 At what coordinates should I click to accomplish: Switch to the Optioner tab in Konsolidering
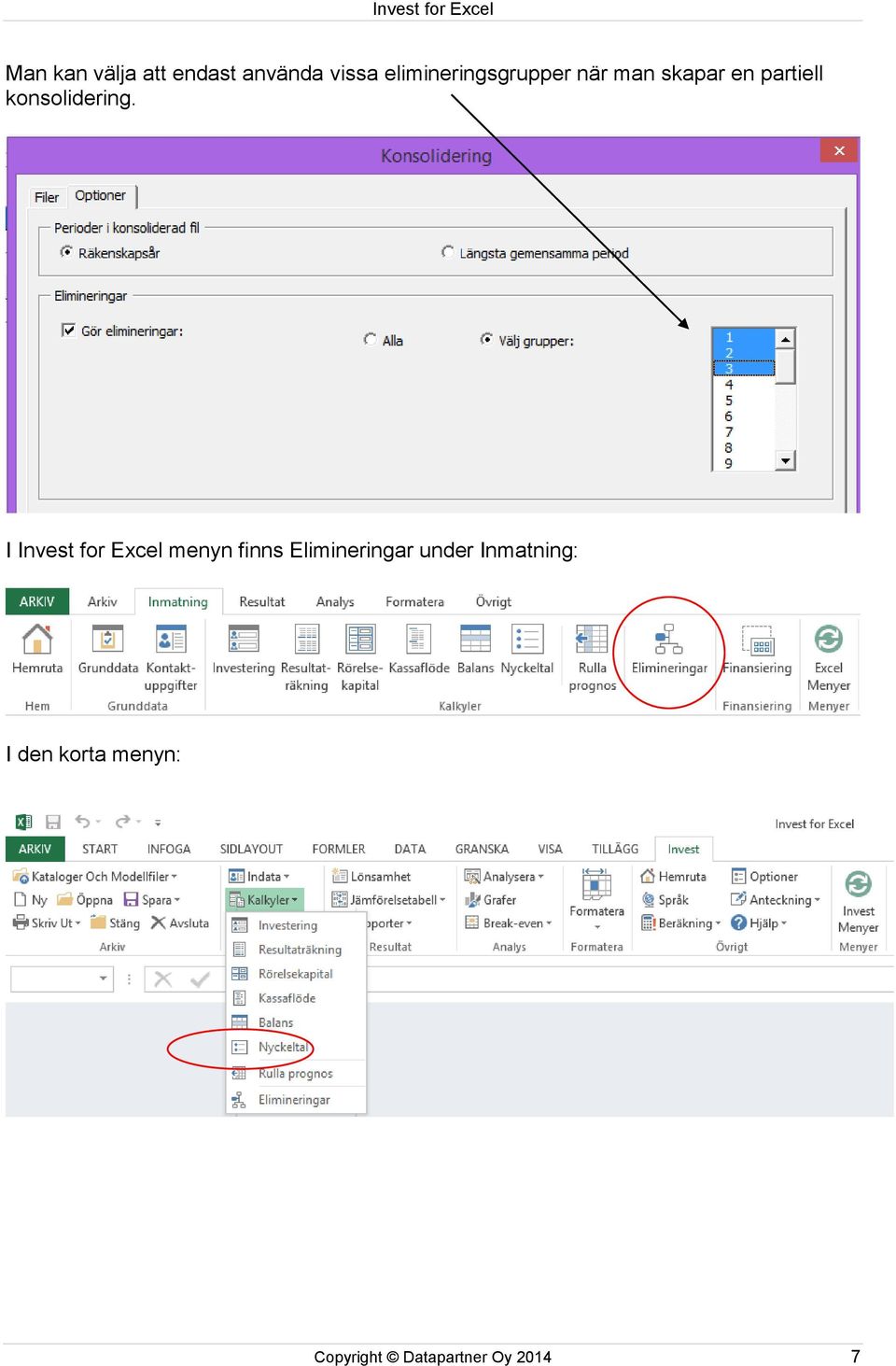click(x=100, y=196)
